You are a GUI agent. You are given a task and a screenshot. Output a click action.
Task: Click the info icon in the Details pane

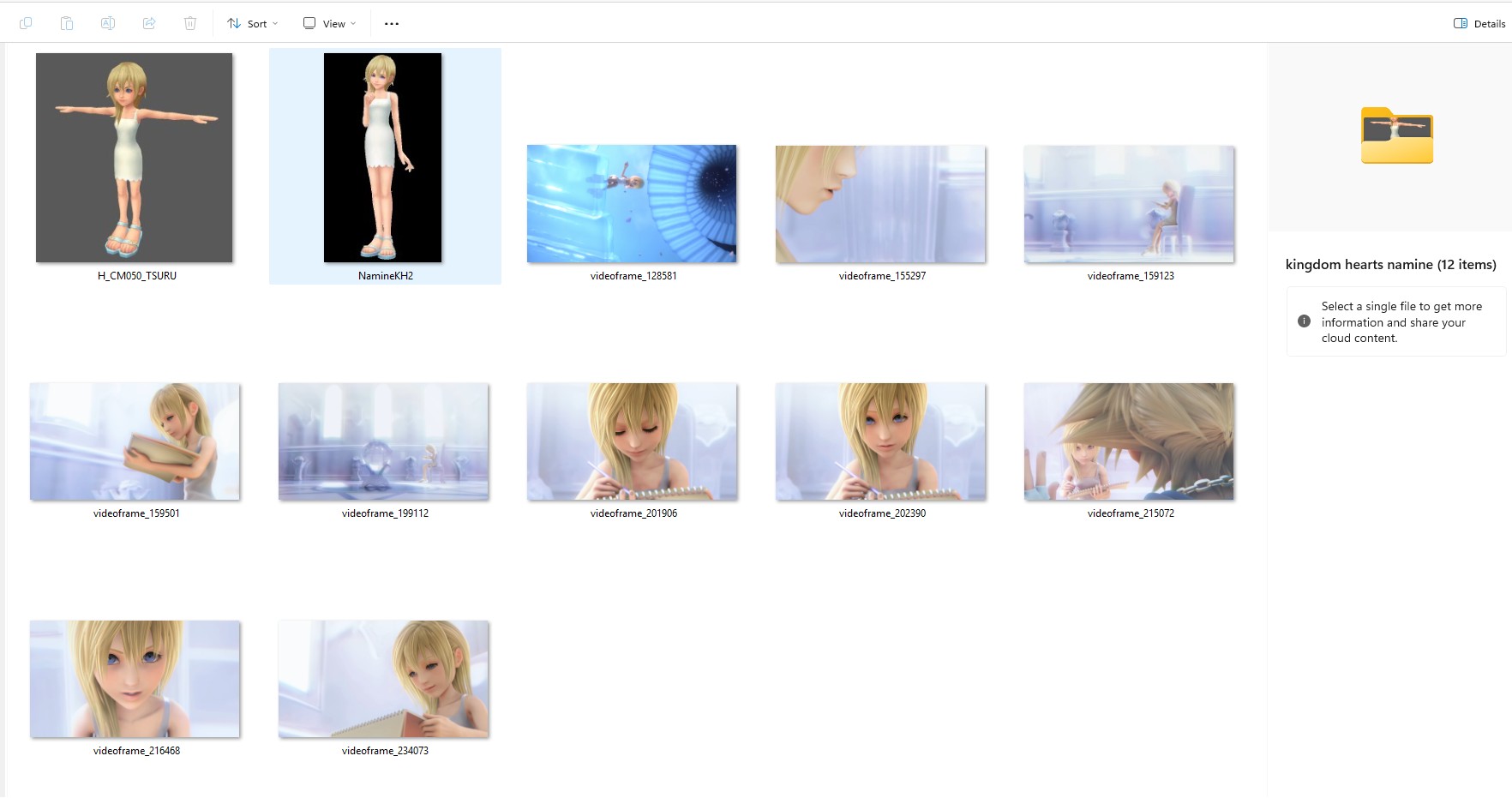click(x=1304, y=321)
